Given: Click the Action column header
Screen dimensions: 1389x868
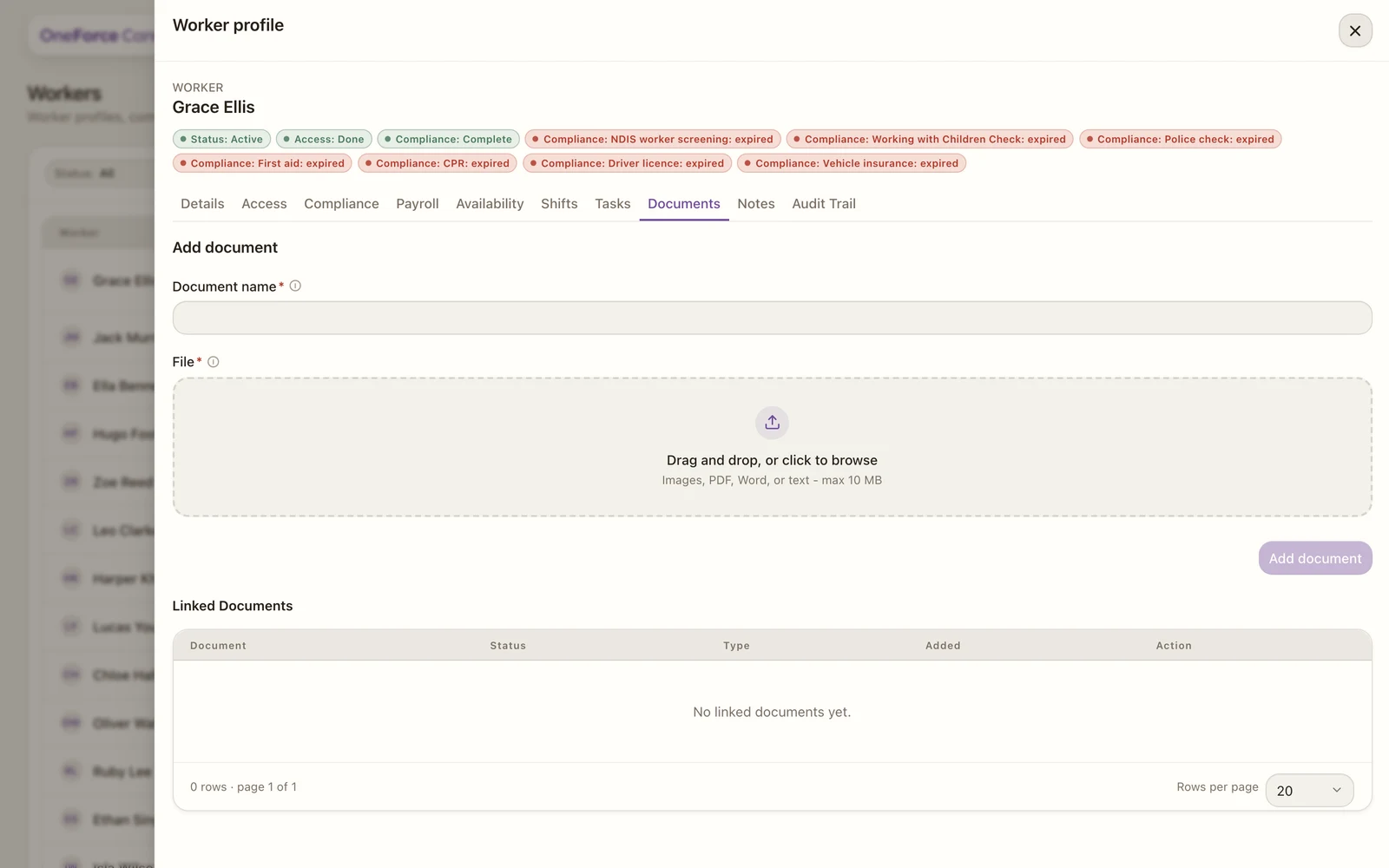Looking at the screenshot, I should click(1174, 646).
